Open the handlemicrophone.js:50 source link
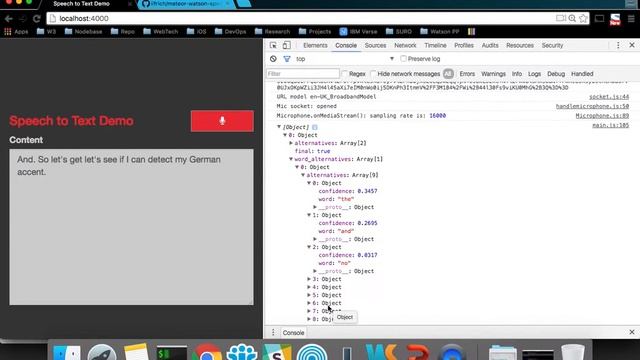Viewport: 640px width, 360px height. point(592,106)
